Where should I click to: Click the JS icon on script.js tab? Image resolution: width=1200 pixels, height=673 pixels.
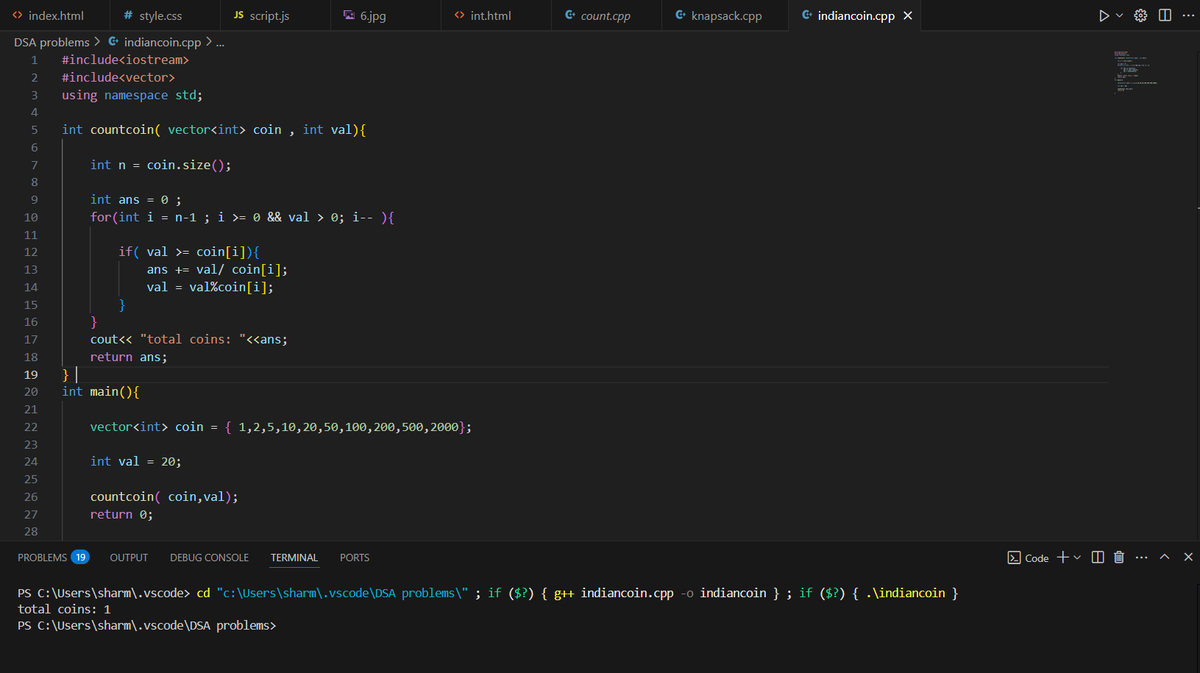coord(239,16)
